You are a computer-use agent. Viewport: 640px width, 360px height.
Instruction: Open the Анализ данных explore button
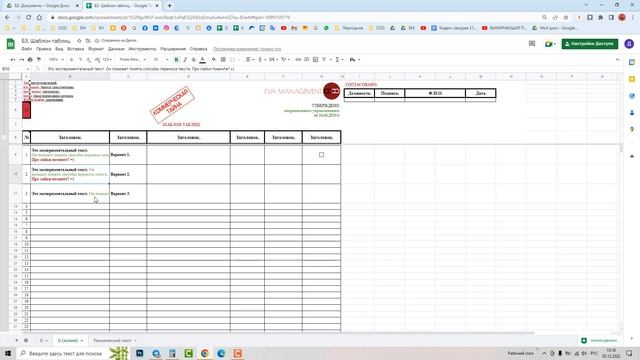(x=599, y=340)
